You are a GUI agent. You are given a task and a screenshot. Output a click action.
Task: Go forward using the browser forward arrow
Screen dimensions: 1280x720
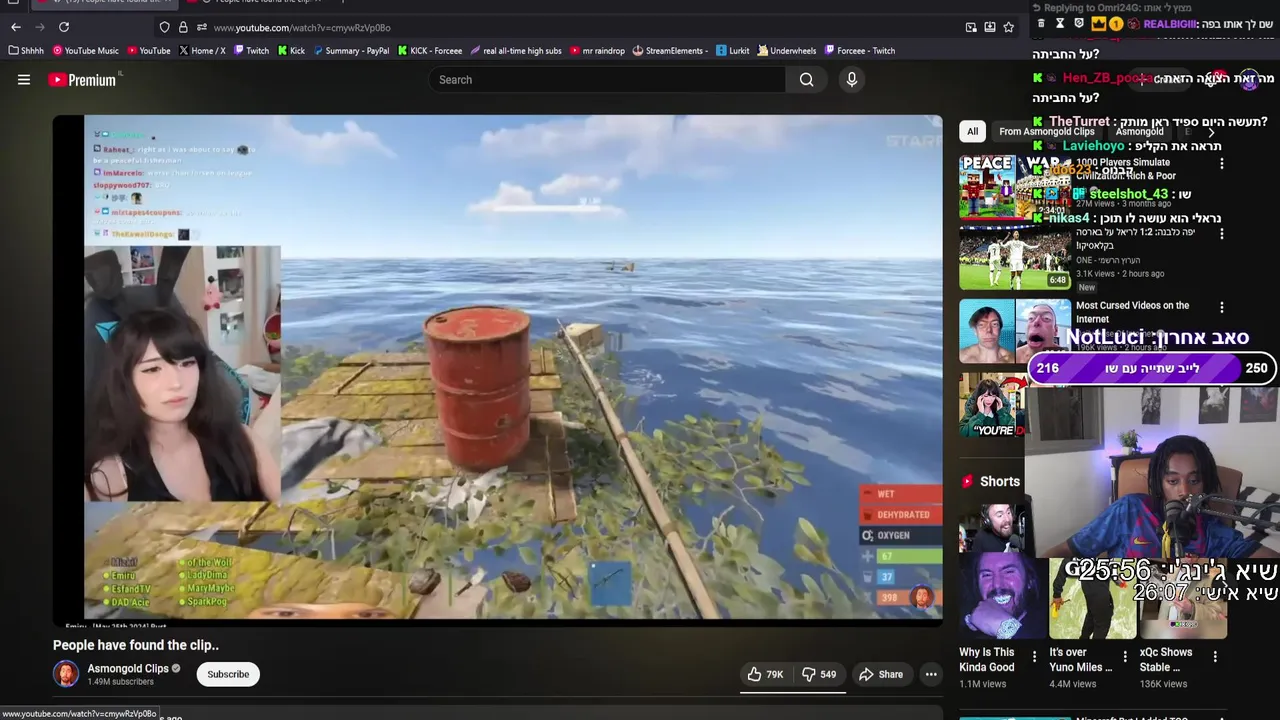click(x=40, y=27)
